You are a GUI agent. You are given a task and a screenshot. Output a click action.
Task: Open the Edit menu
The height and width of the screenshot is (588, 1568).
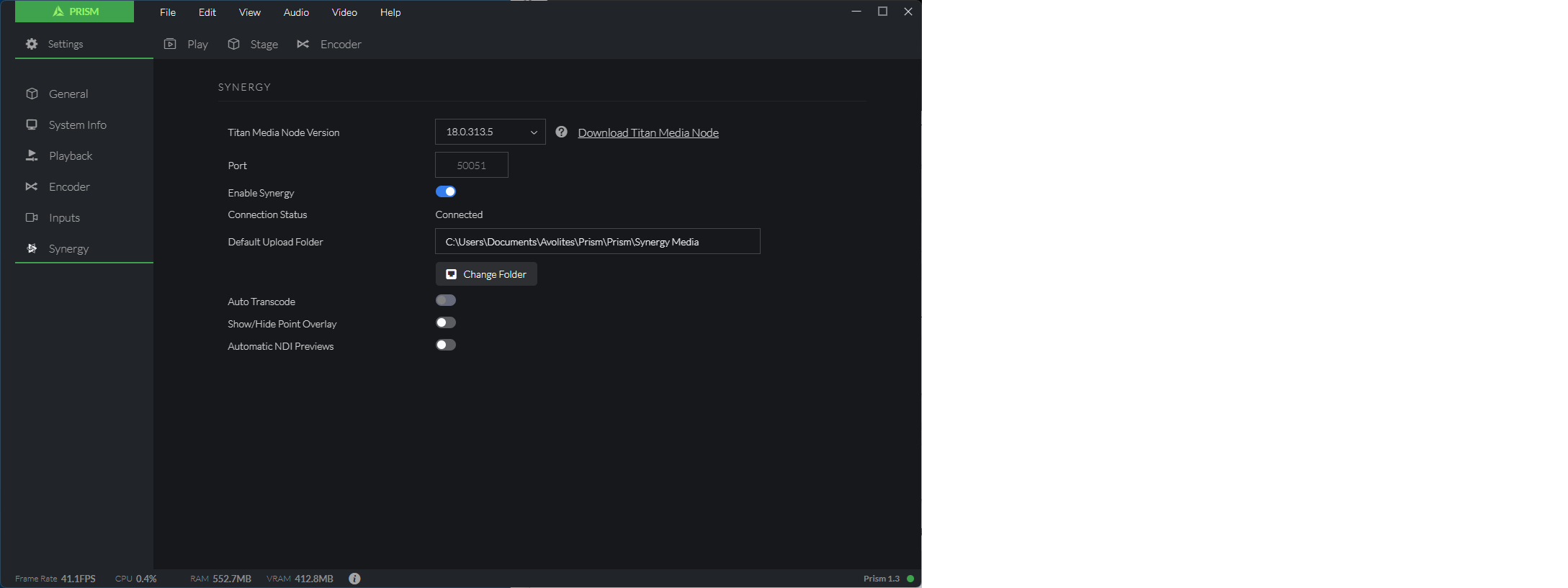(x=207, y=12)
